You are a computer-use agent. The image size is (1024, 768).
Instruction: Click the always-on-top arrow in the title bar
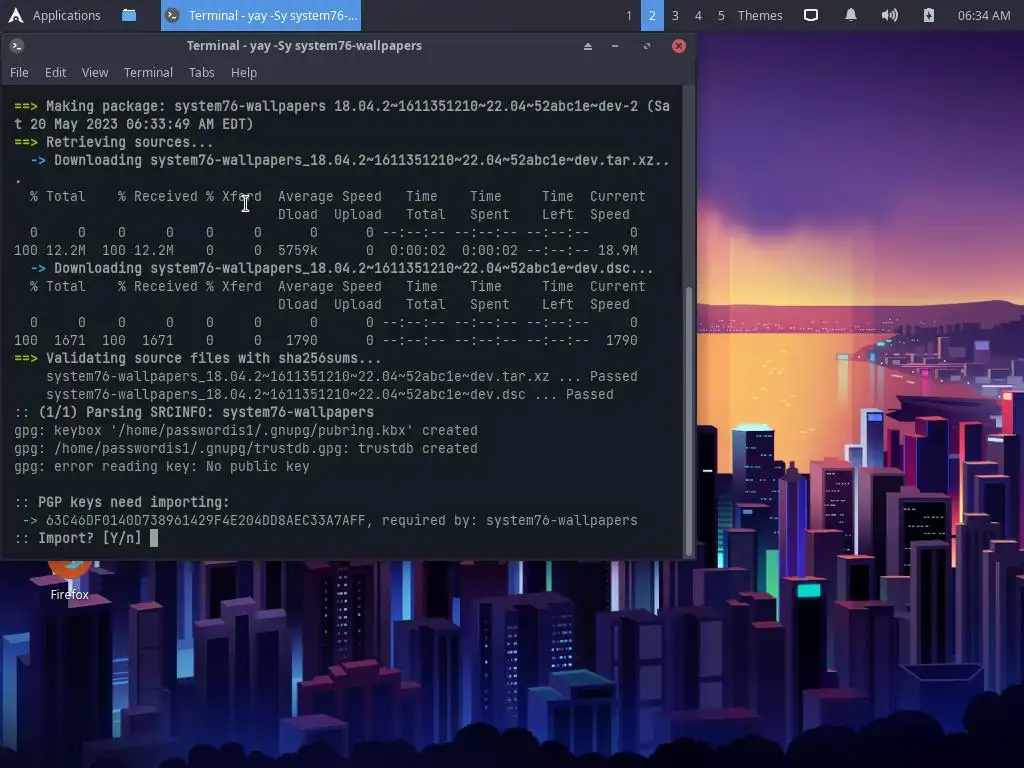(x=588, y=46)
